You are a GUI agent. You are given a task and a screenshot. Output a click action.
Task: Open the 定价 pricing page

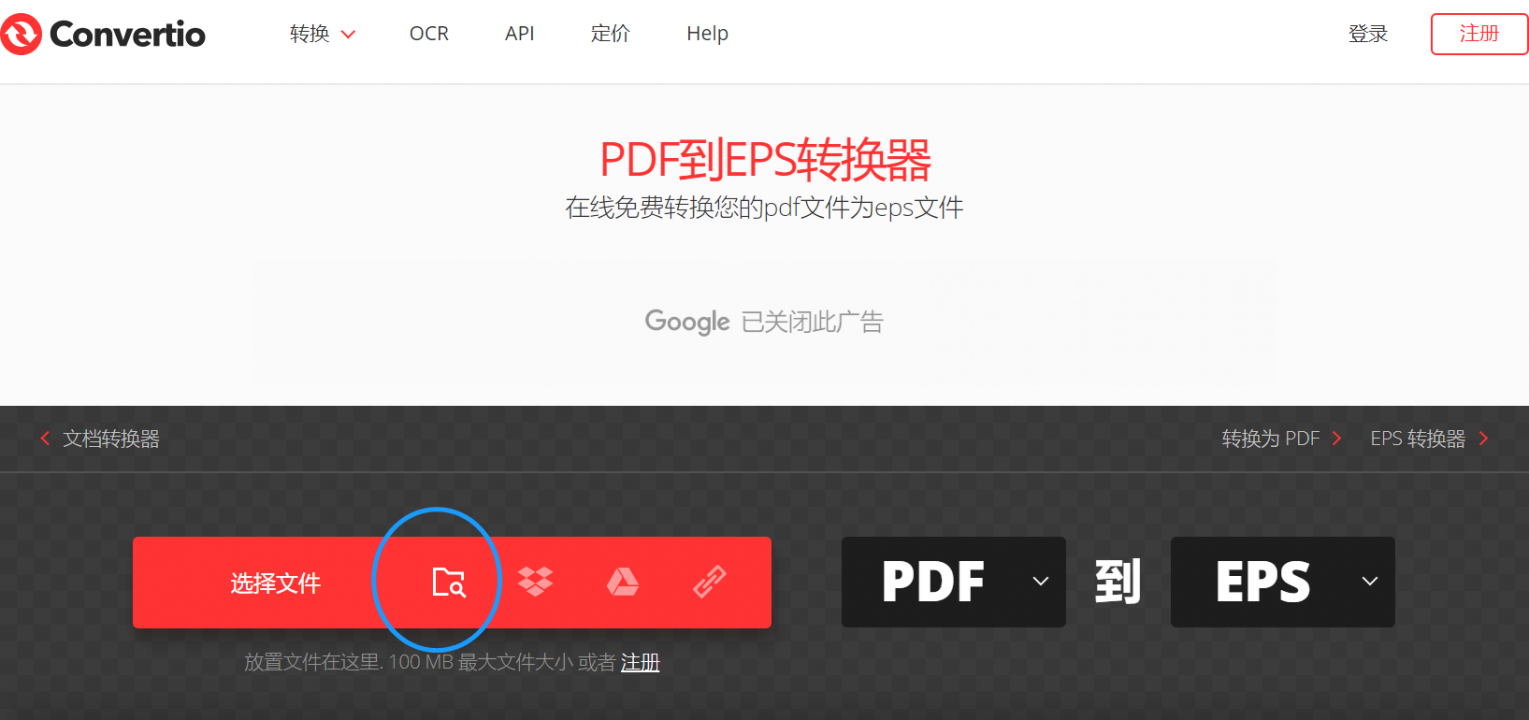click(609, 33)
